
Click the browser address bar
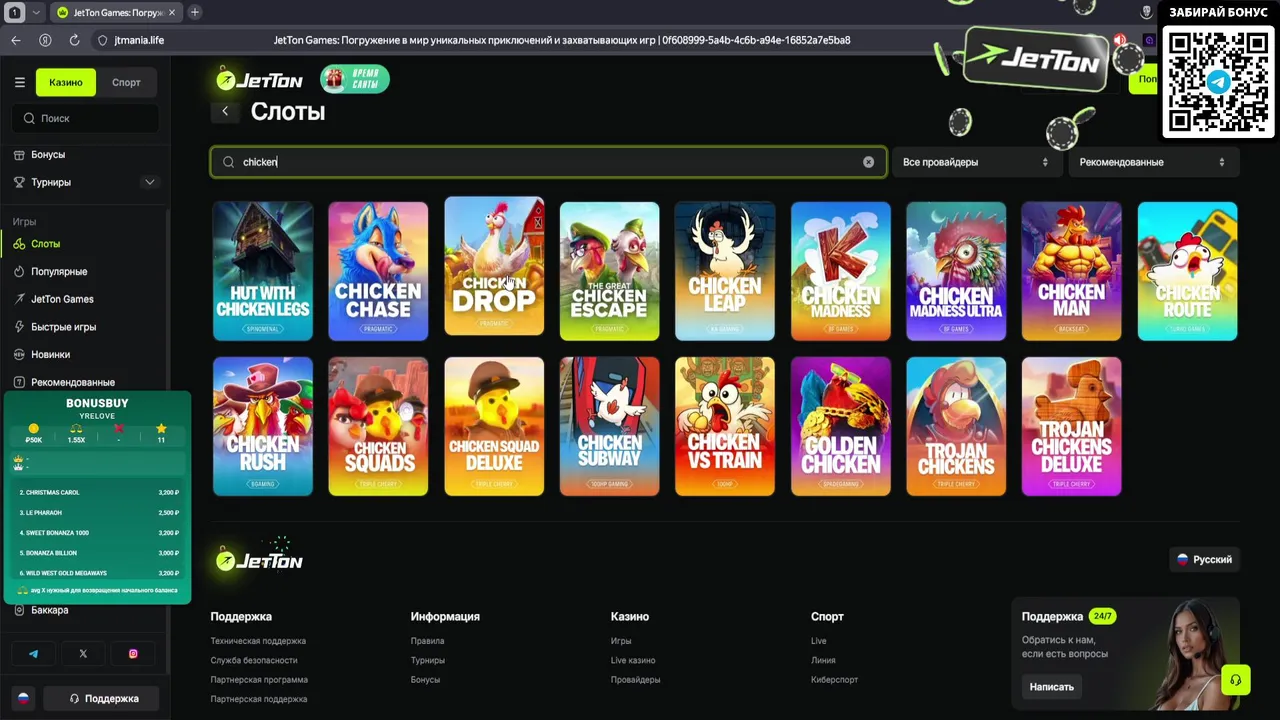click(x=560, y=40)
